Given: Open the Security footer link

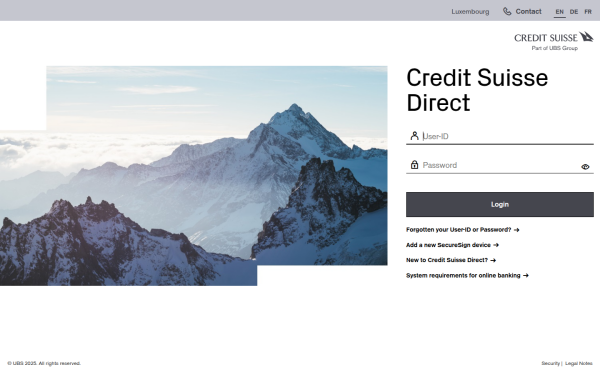Looking at the screenshot, I should pyautogui.click(x=550, y=364).
